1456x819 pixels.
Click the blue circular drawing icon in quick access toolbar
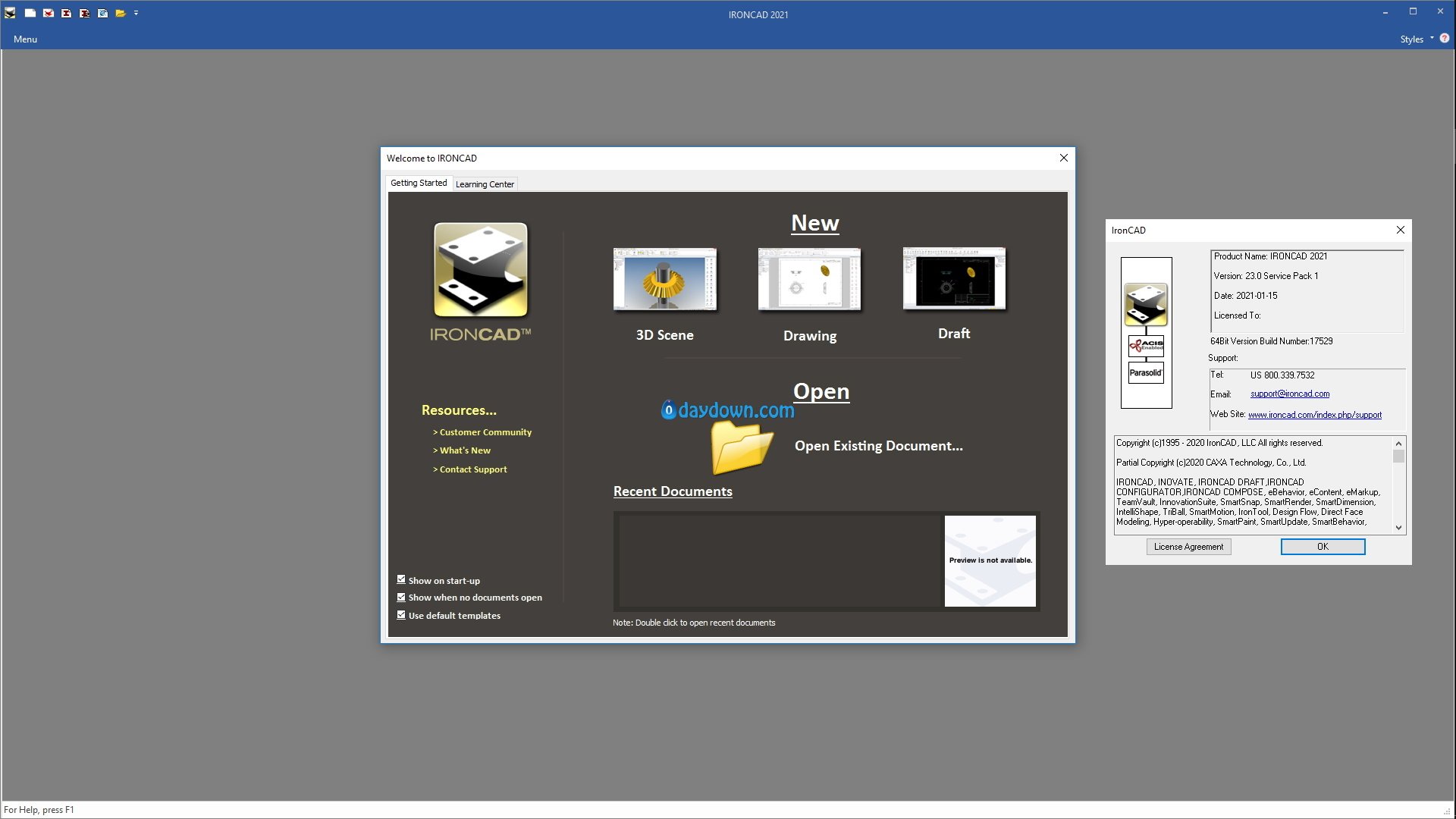102,13
